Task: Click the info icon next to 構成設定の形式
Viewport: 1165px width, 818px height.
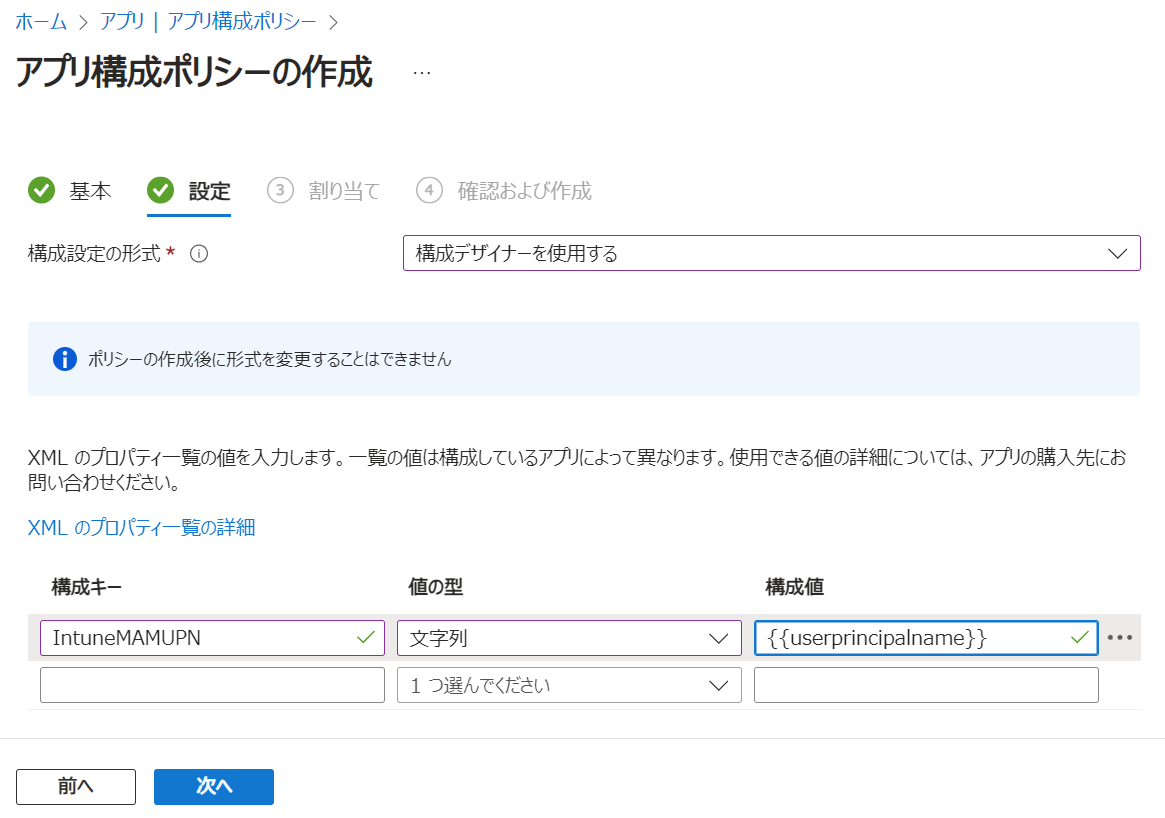Action: pos(199,253)
